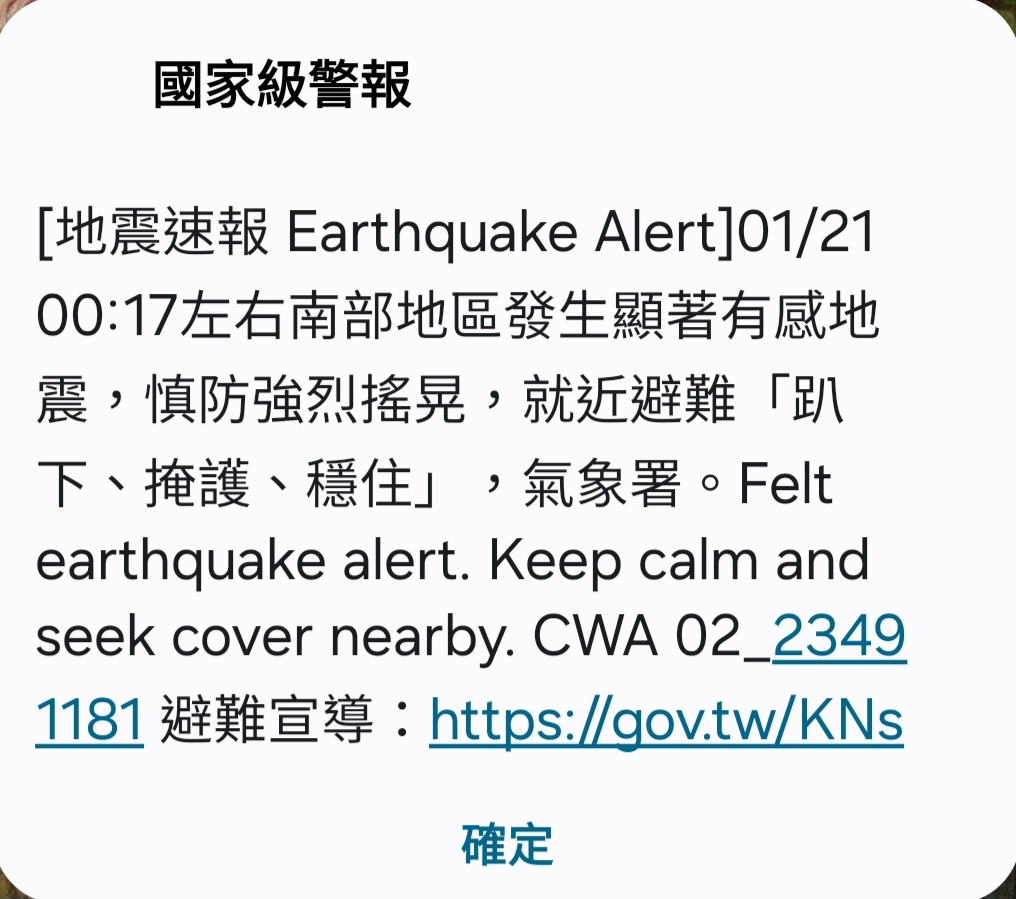Click the 地震速報 text in brackets

(x=161, y=232)
